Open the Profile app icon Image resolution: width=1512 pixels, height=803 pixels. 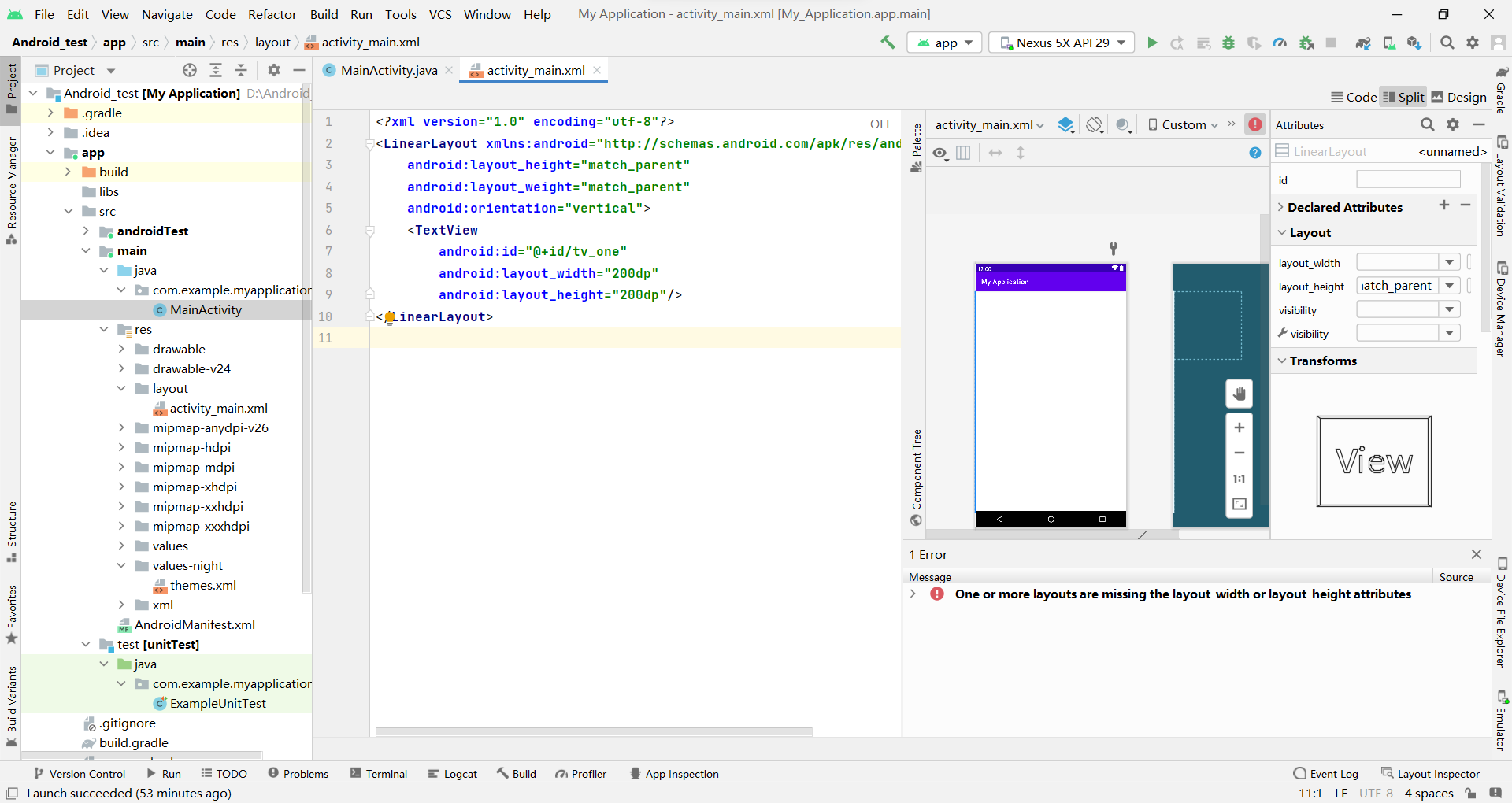(1280, 43)
